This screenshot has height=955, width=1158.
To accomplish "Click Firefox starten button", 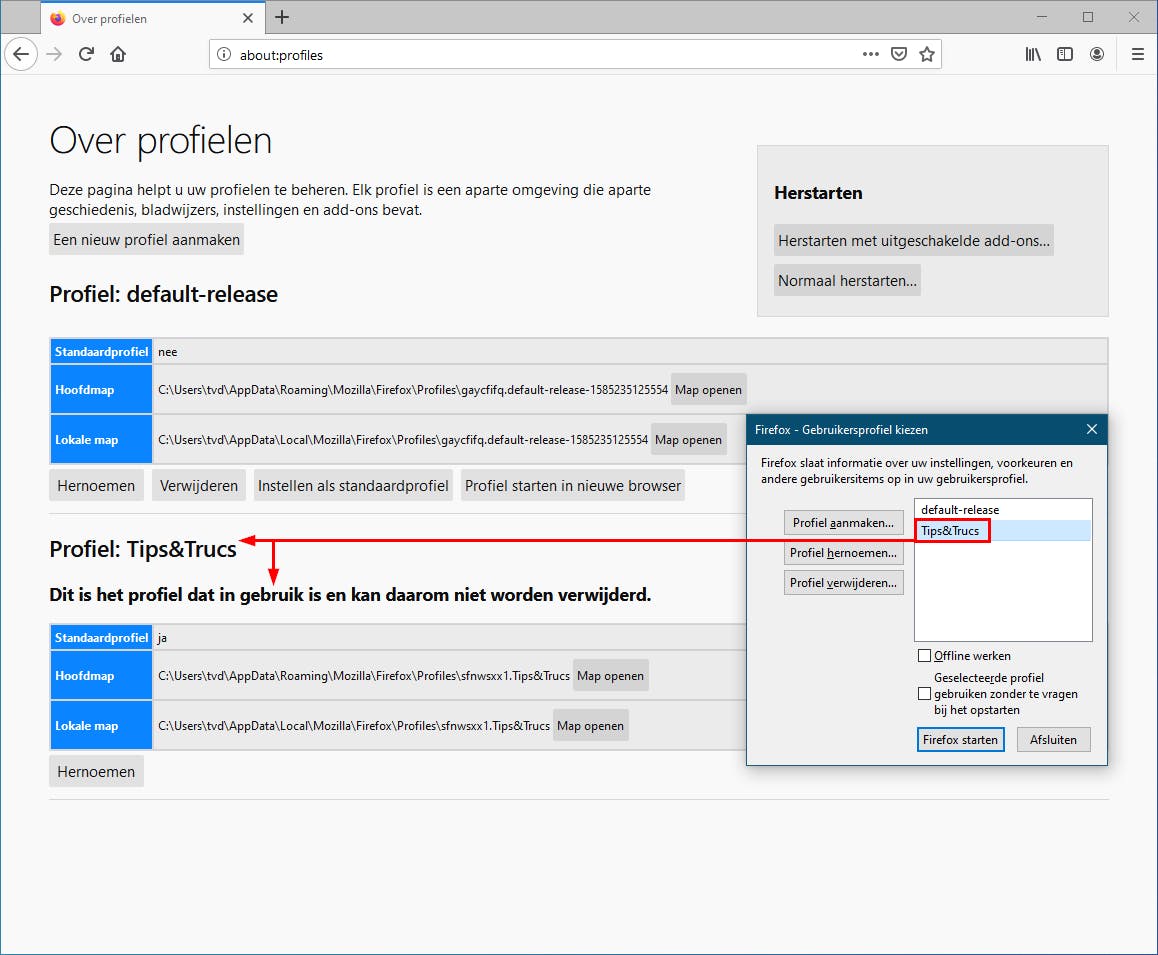I will coord(960,739).
